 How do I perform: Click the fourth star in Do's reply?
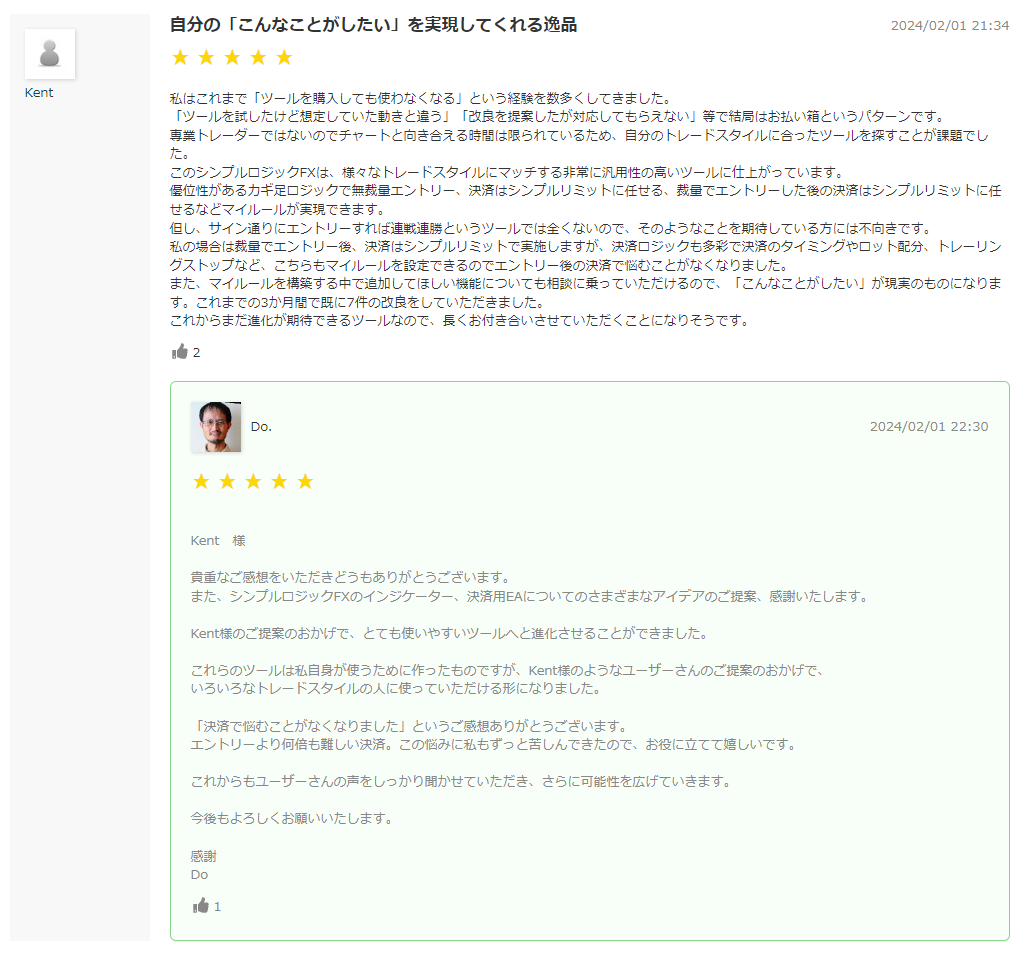click(279, 481)
